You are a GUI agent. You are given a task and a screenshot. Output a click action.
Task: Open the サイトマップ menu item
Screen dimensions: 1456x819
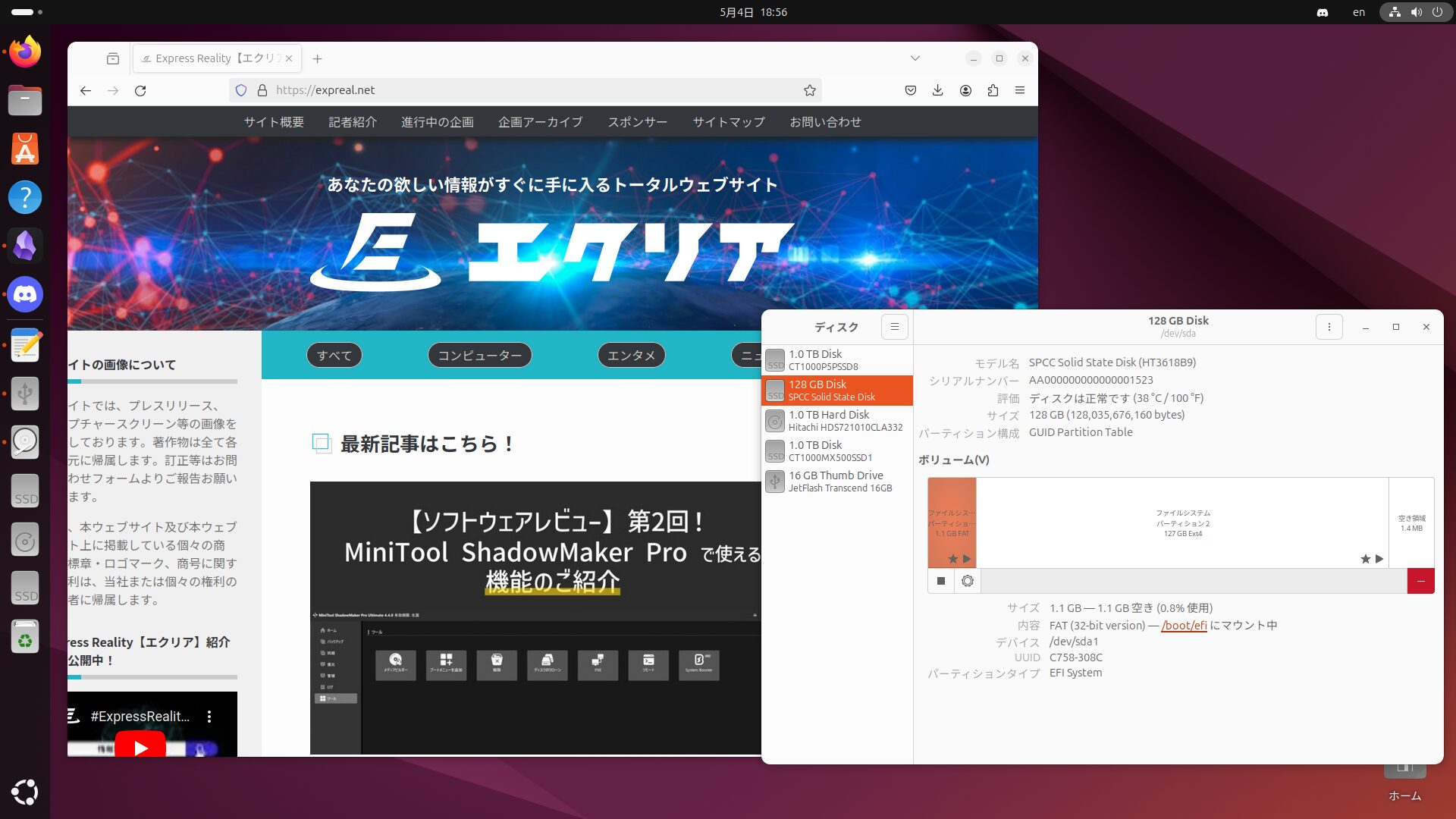tap(728, 122)
